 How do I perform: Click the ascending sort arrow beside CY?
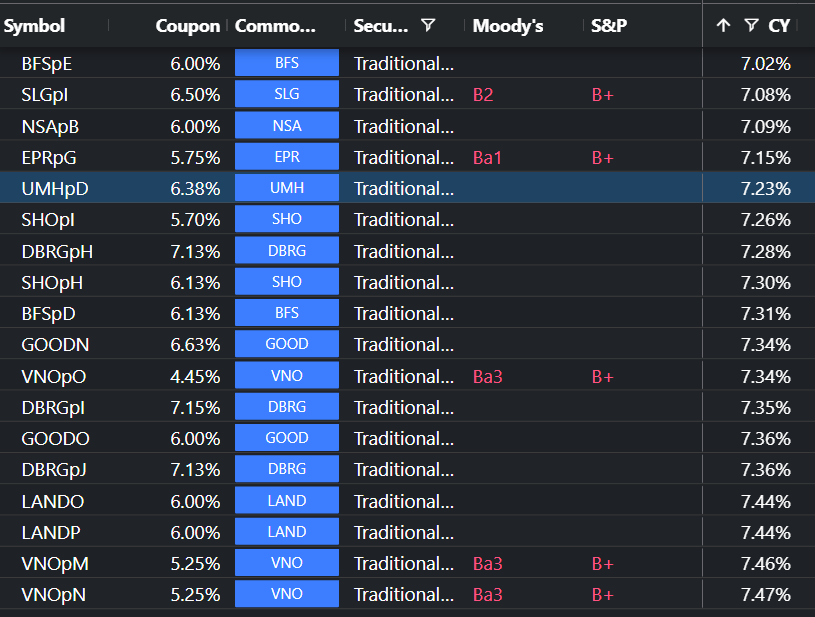coord(724,25)
